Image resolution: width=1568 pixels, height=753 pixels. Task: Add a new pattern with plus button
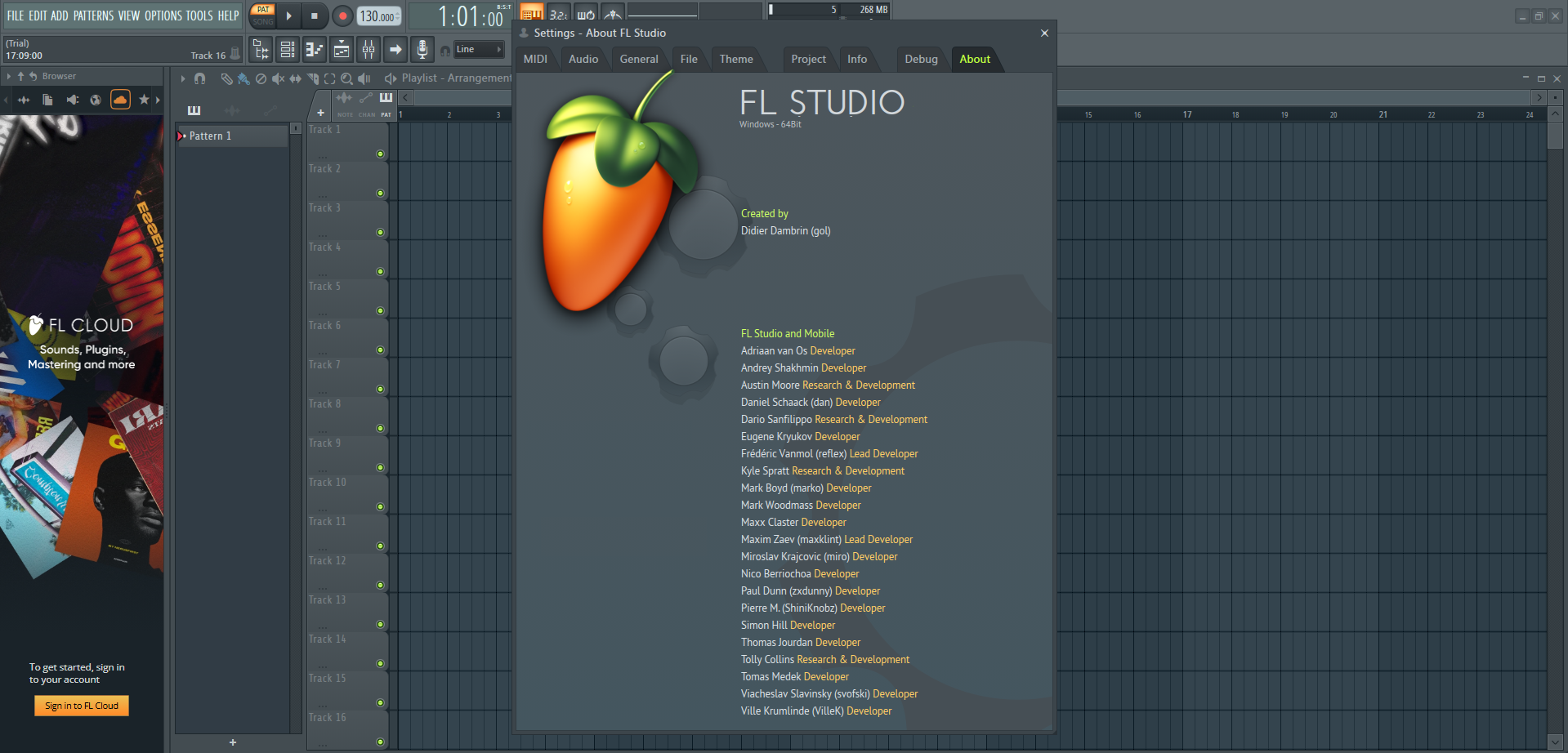coord(233,742)
